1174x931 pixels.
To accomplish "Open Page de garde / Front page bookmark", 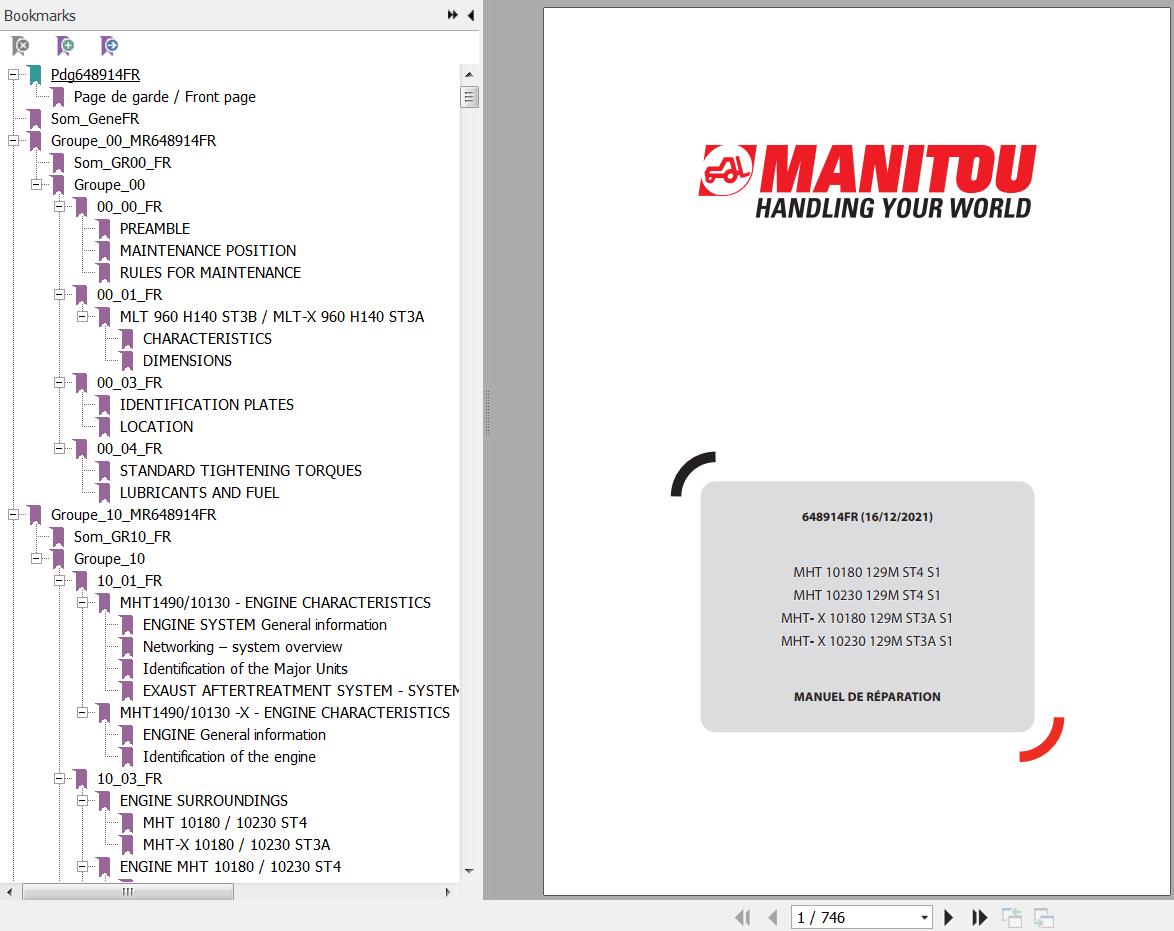I will (x=165, y=97).
